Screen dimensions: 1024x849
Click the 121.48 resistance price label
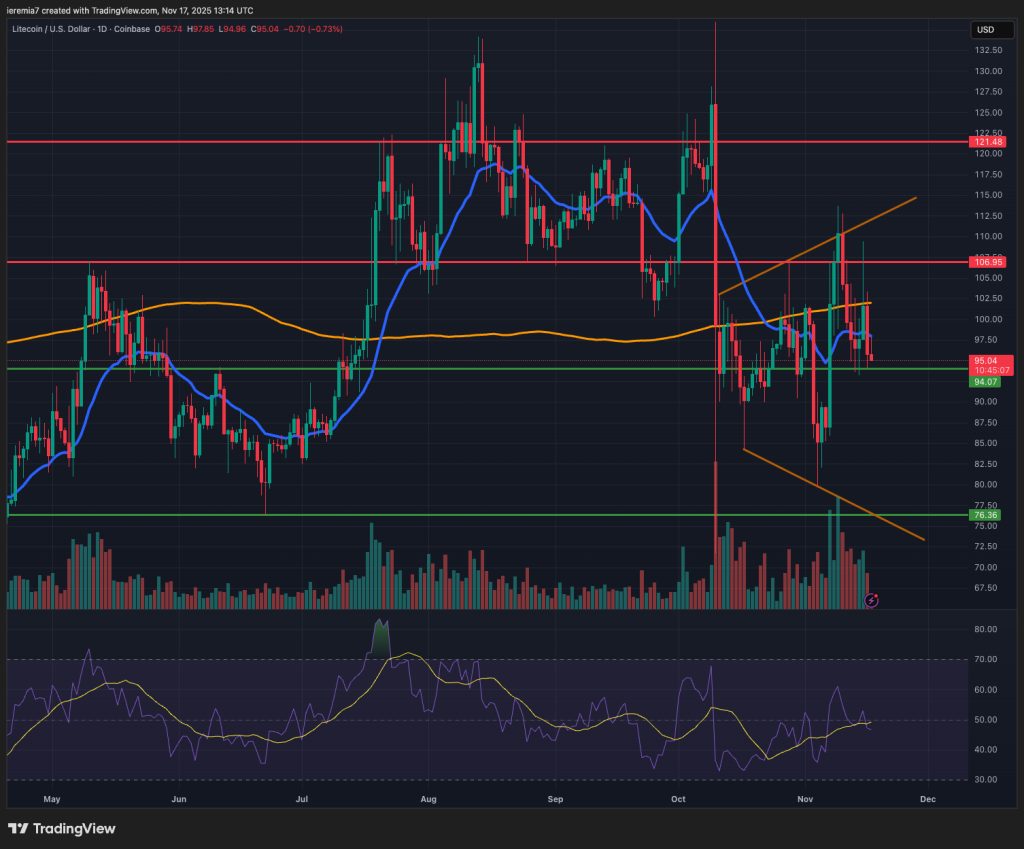(x=986, y=142)
